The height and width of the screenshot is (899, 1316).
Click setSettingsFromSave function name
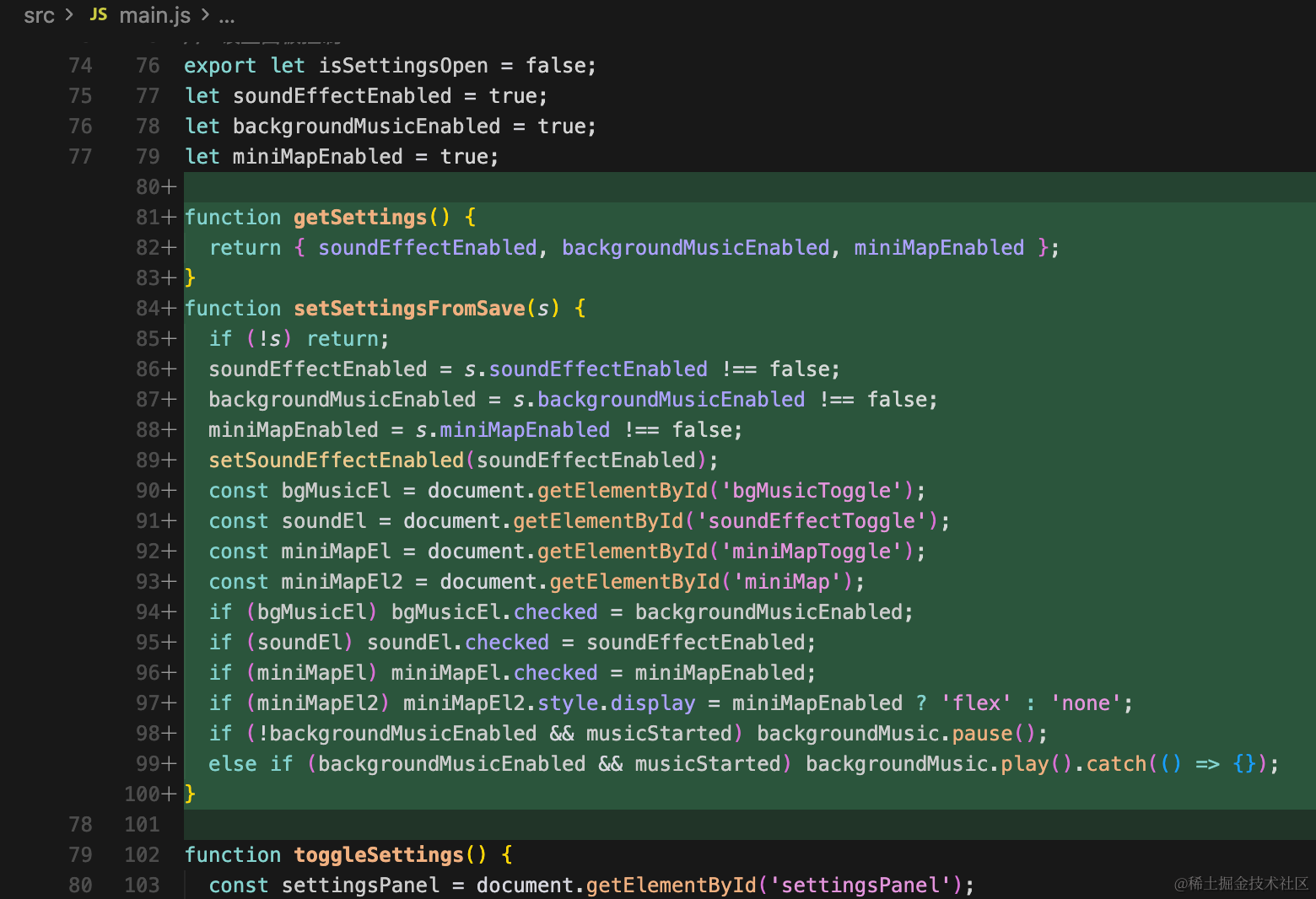click(409, 309)
